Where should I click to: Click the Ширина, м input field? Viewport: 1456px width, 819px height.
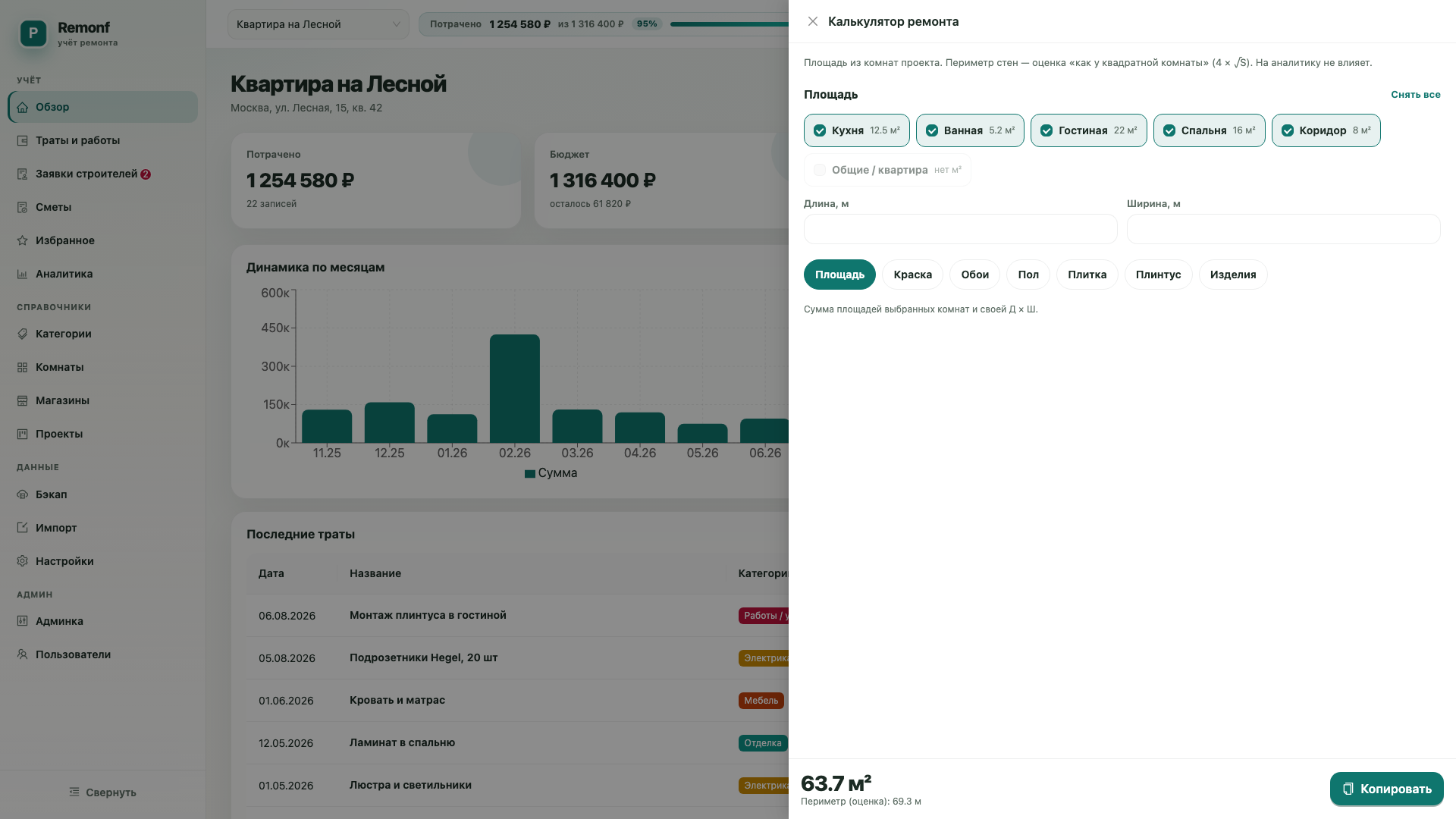[x=1283, y=229]
